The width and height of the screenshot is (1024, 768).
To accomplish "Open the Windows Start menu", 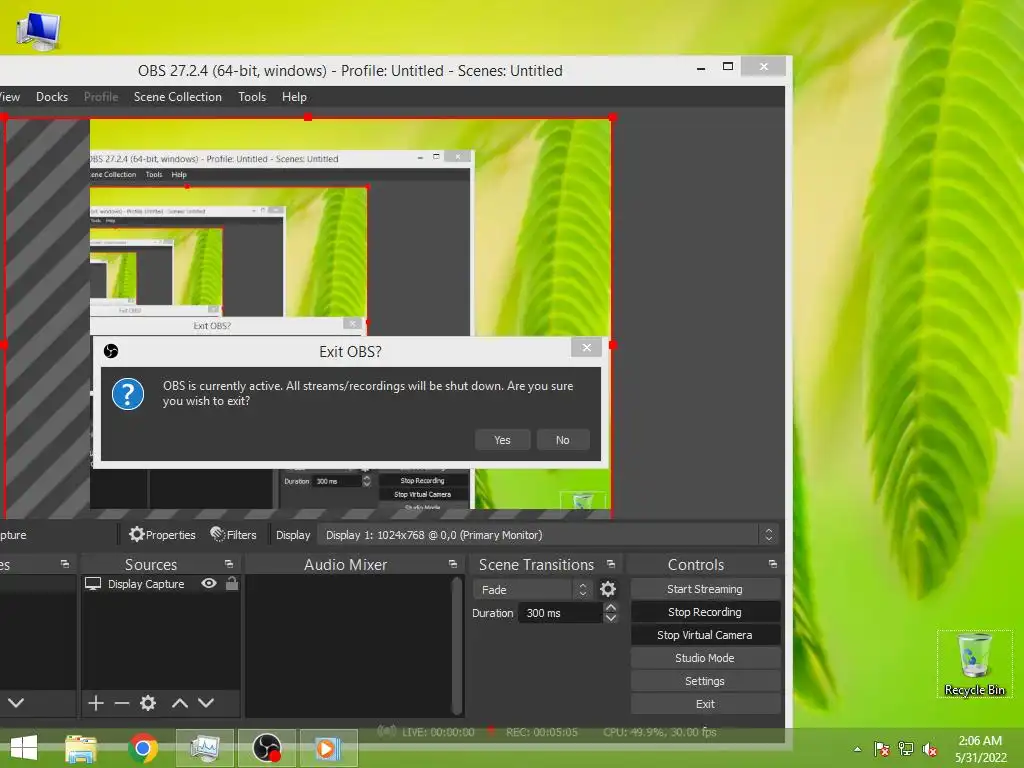I will pyautogui.click(x=24, y=748).
